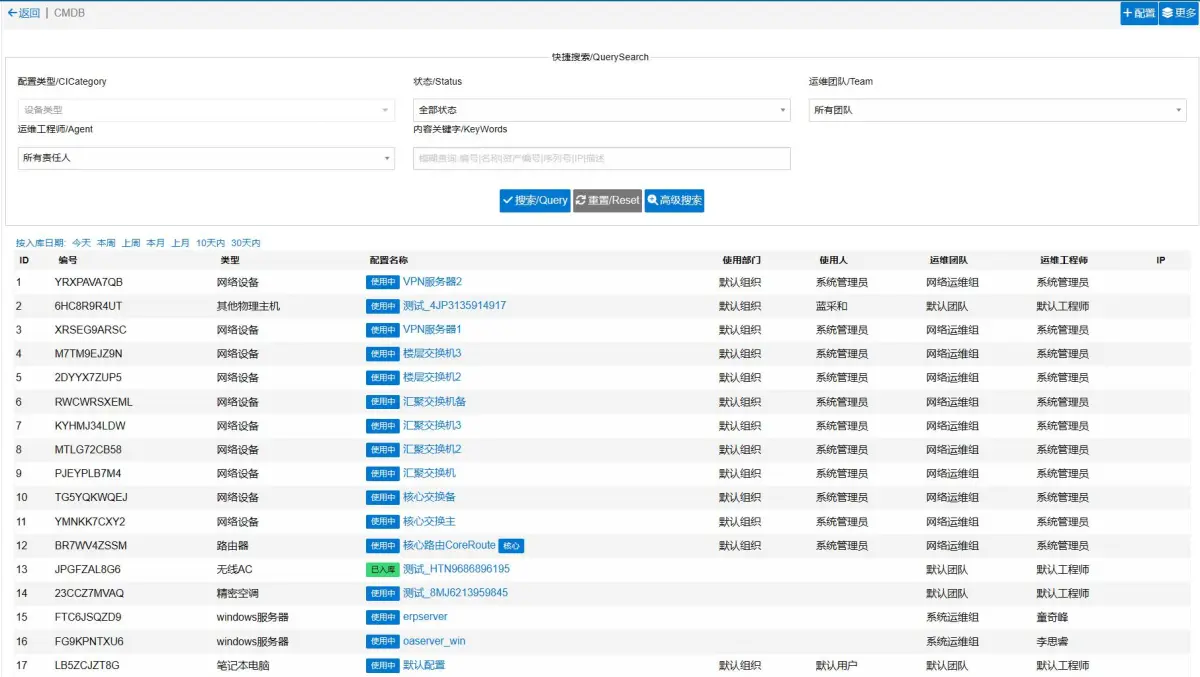The height and width of the screenshot is (677, 1200).
Task: Click CMDB breadcrumb text
Action: point(69,13)
